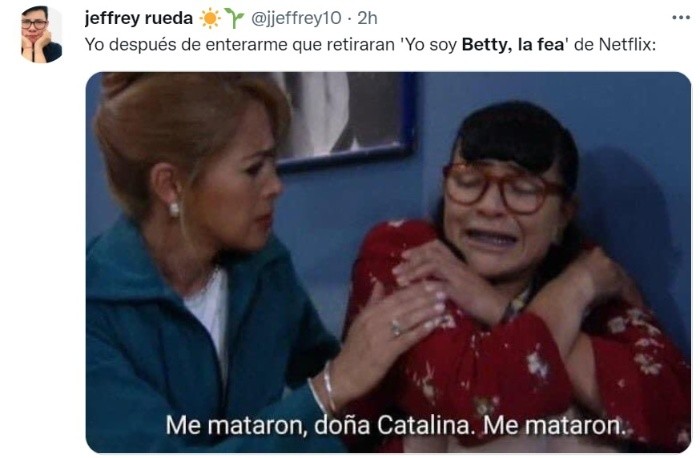Click the ring on the woman's hand
Screen dimensions: 700x458
tap(396, 329)
